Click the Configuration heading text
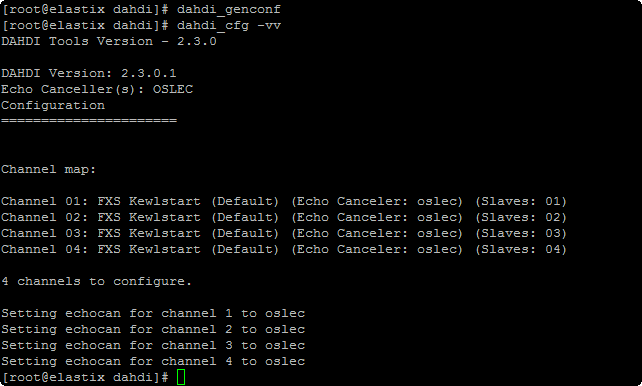This screenshot has height=386, width=642. click(x=53, y=105)
